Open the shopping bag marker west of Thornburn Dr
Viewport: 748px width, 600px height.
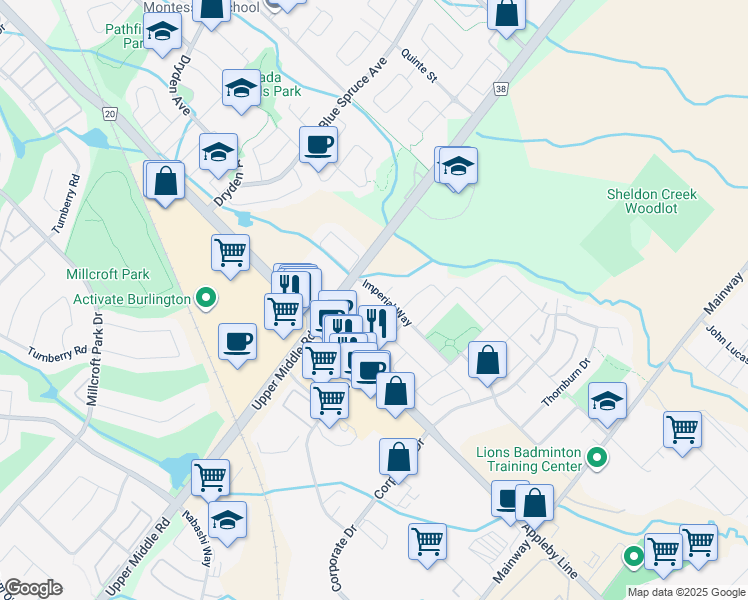coord(487,360)
